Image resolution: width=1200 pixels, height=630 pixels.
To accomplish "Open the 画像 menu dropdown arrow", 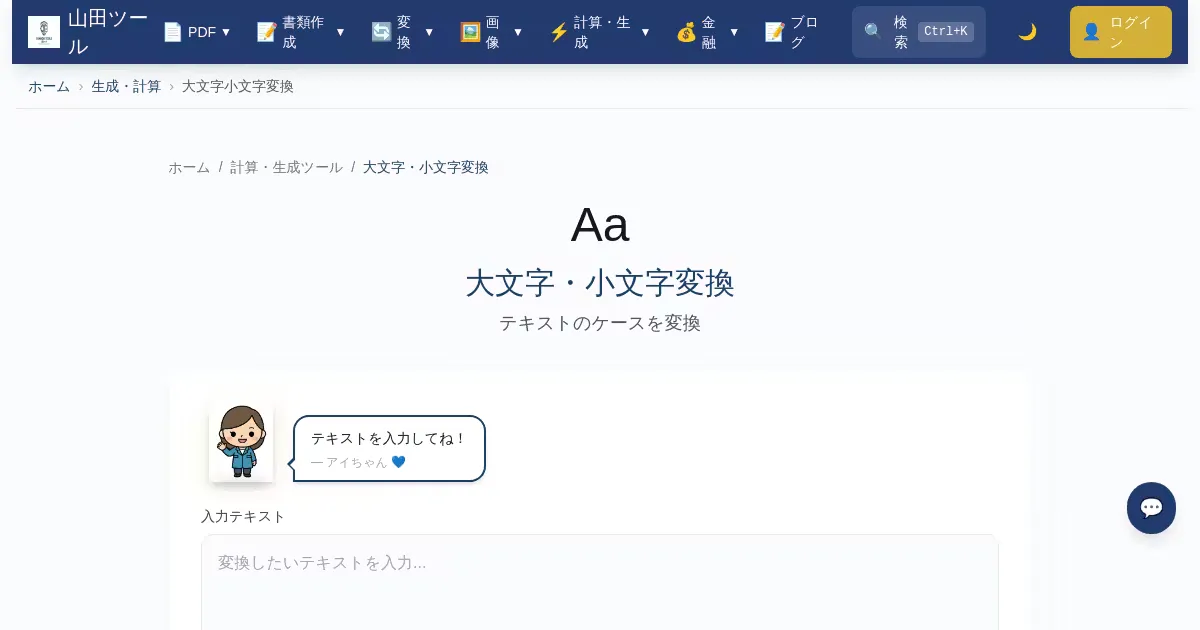I will [518, 32].
